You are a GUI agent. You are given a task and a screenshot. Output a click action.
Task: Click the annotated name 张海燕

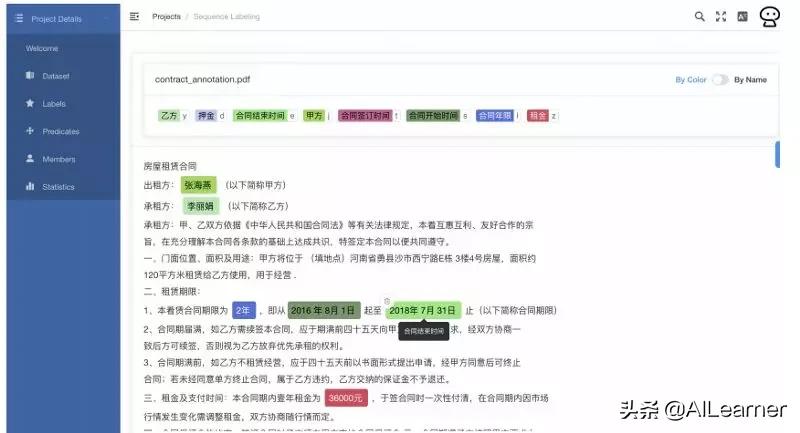(x=198, y=185)
